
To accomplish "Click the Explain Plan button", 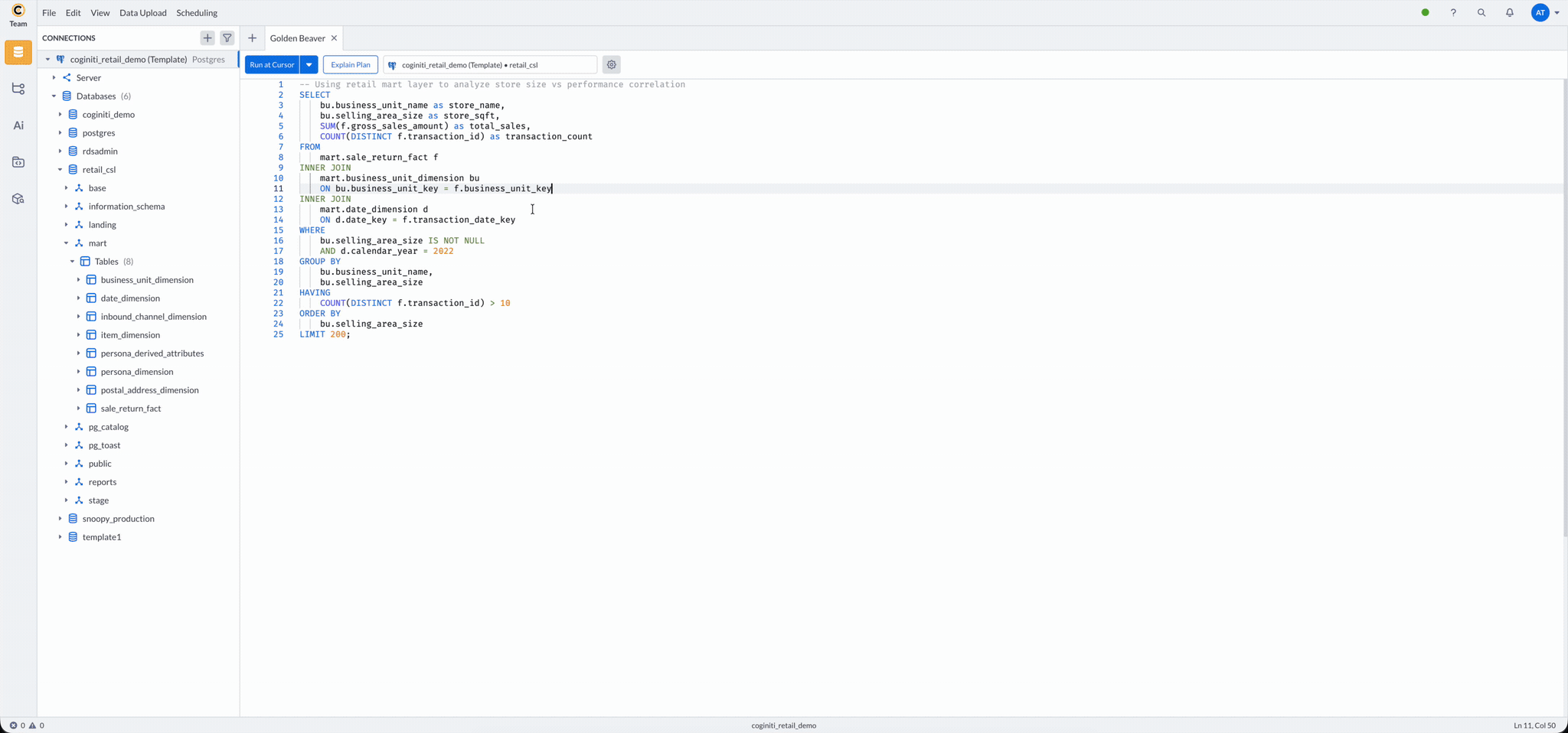I will pos(350,64).
